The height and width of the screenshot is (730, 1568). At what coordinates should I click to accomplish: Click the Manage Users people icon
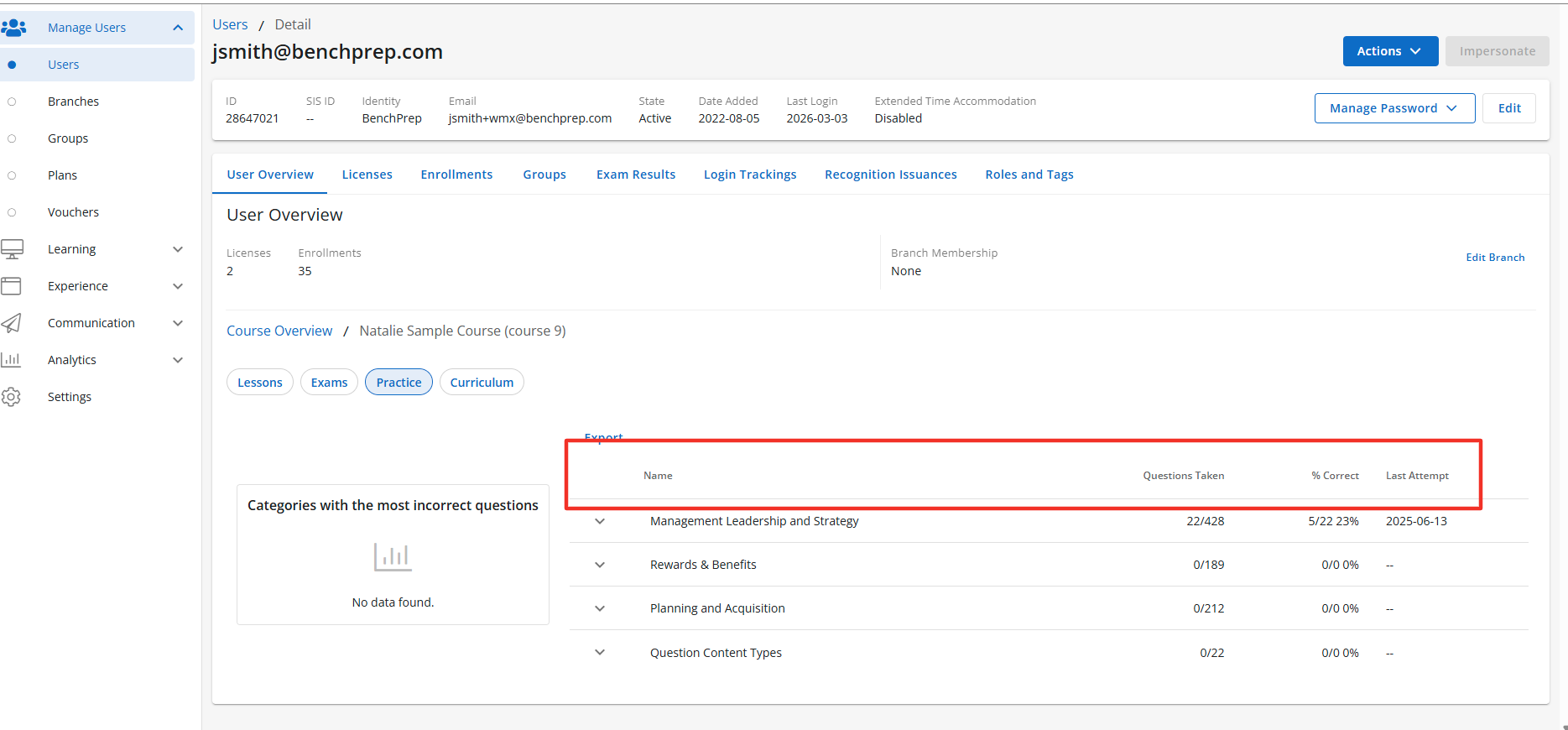click(14, 28)
